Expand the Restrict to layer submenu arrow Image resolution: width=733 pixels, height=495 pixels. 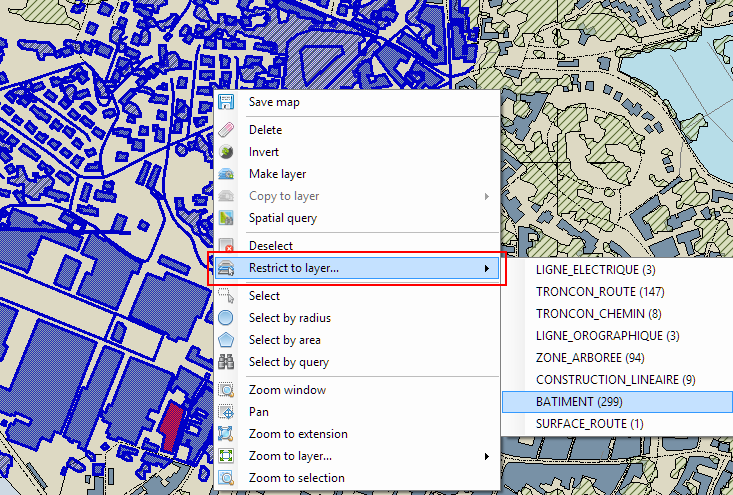click(x=487, y=268)
